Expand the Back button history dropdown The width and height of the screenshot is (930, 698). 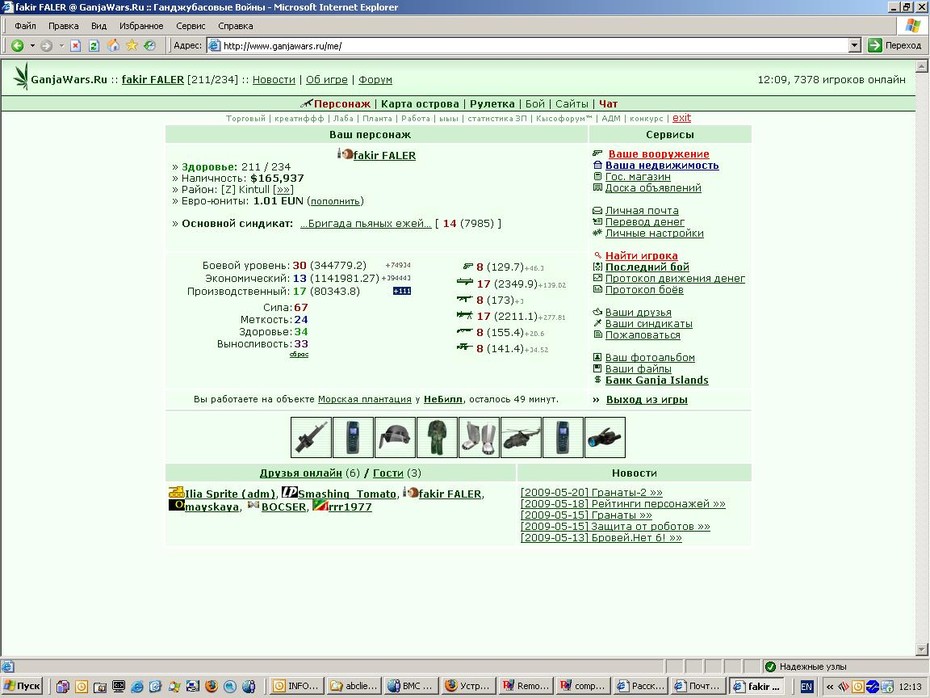(33, 46)
